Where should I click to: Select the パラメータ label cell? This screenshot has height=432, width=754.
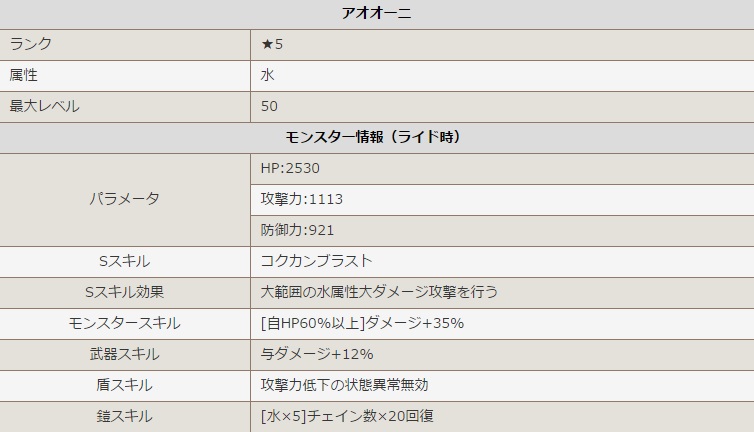(x=125, y=199)
